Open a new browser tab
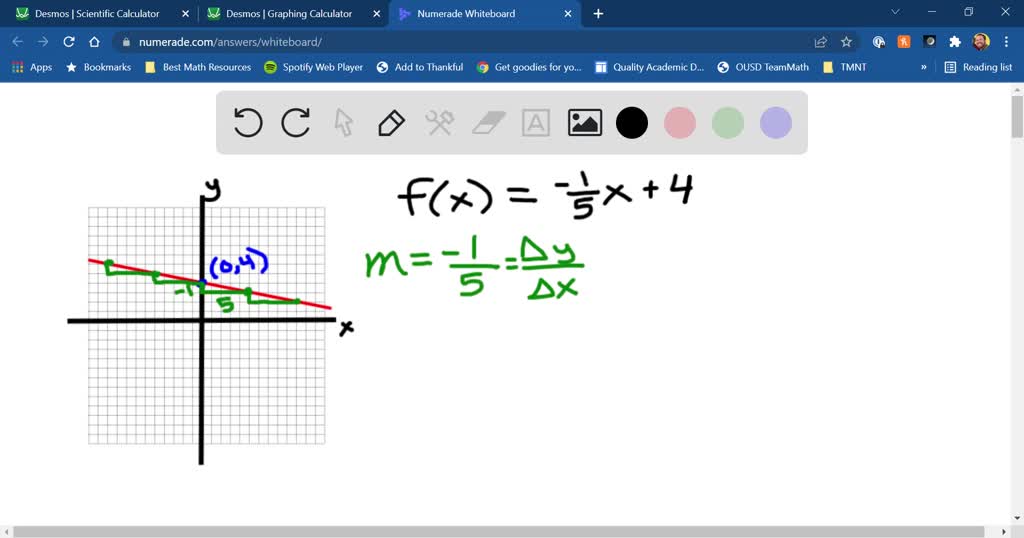 pos(598,14)
